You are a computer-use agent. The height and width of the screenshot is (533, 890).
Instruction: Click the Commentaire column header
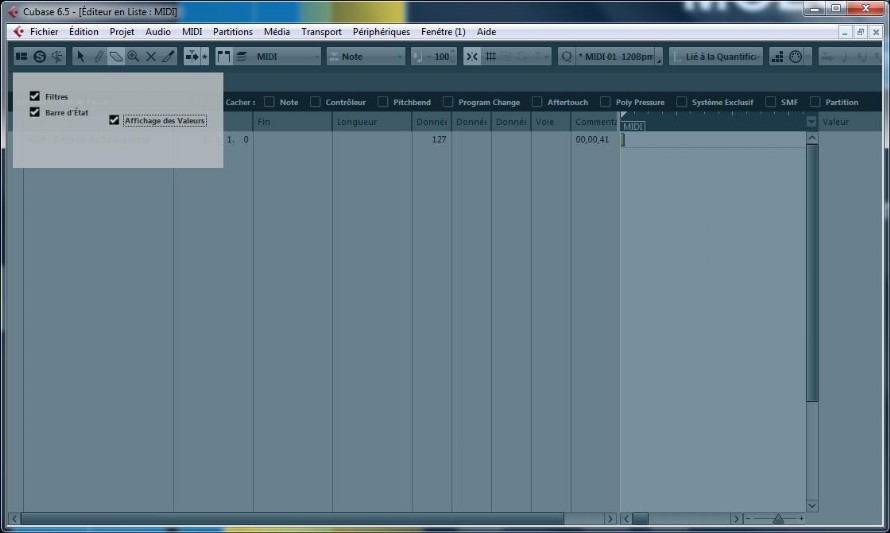coord(595,121)
